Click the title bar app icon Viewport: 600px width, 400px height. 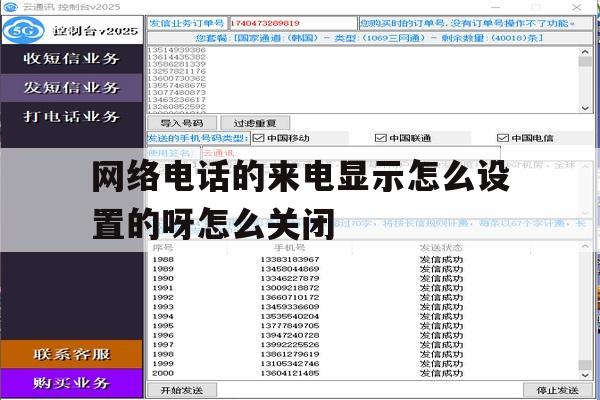(10, 7)
